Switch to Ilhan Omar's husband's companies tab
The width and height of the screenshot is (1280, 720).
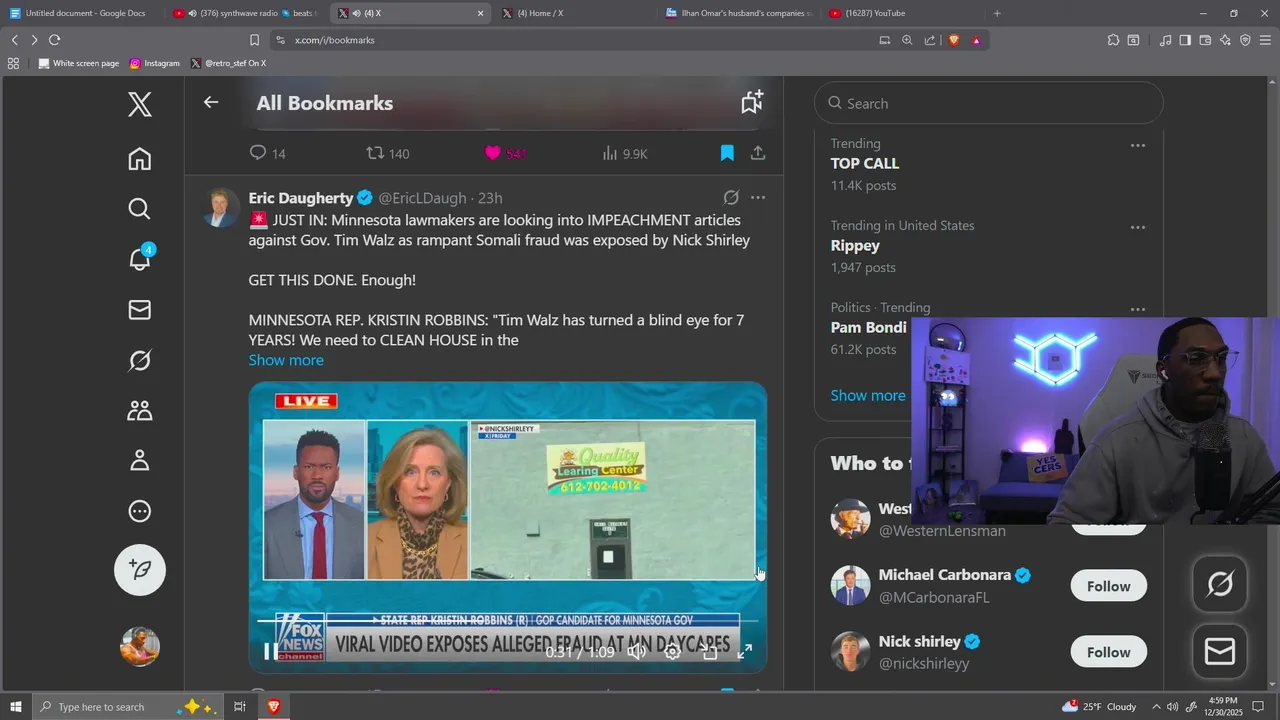click(x=740, y=13)
